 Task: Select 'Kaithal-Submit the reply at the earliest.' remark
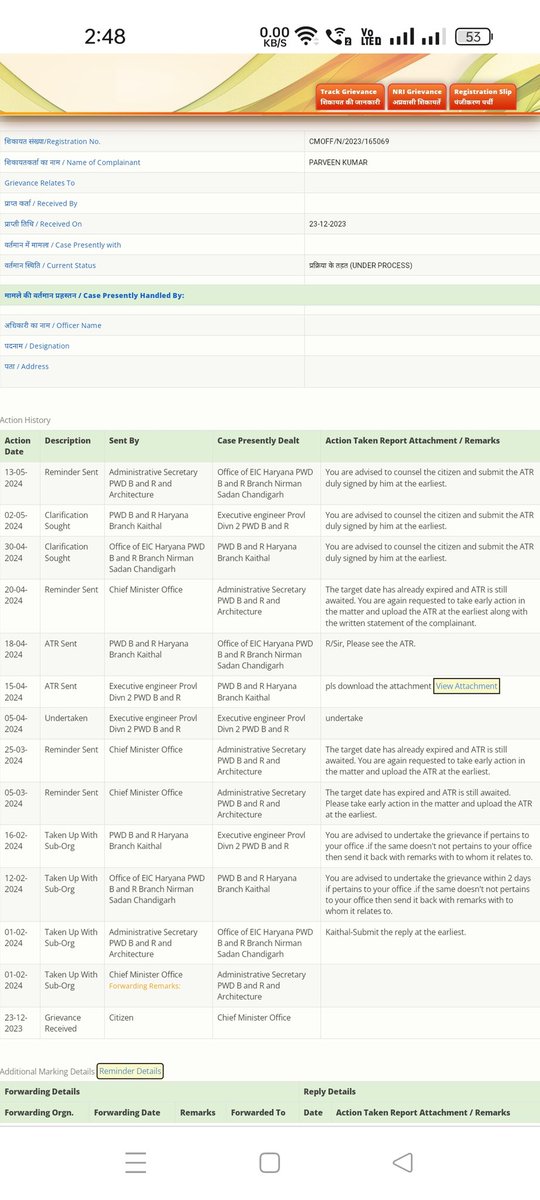pos(395,932)
